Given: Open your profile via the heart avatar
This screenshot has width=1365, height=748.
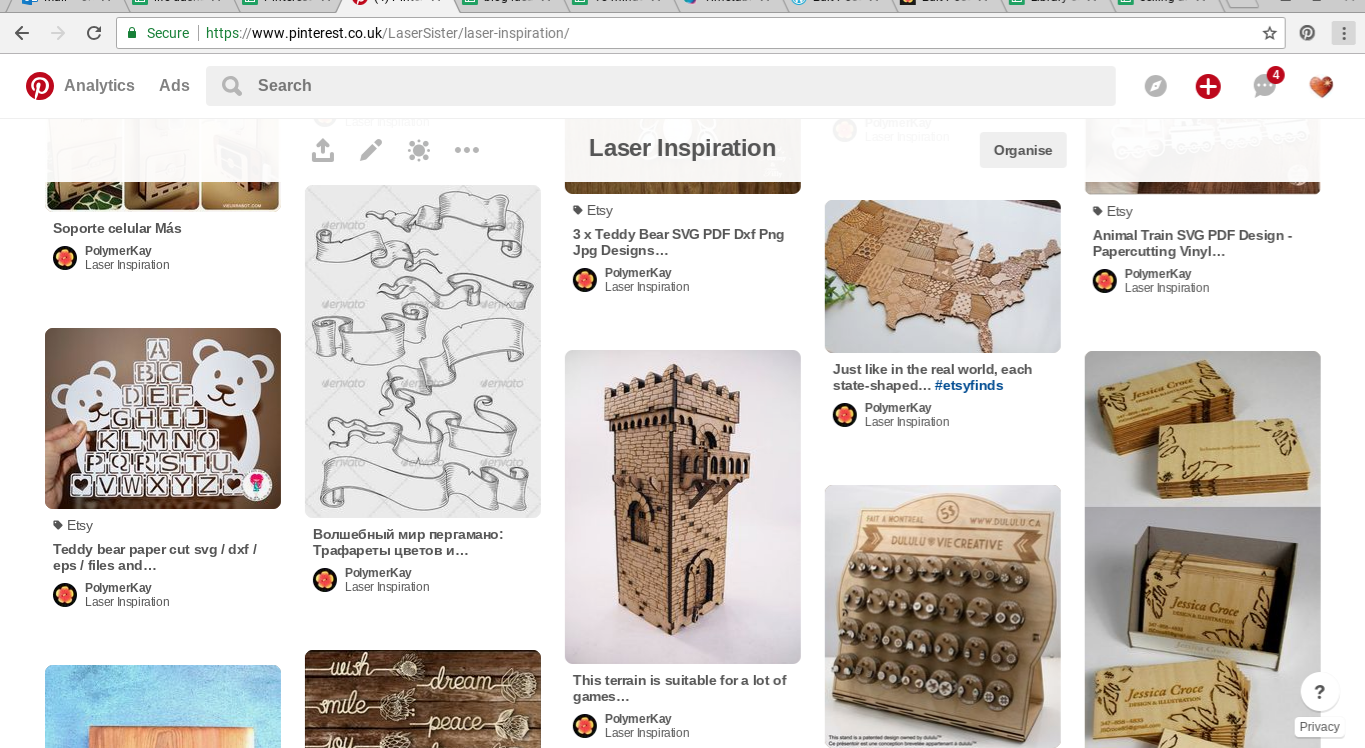Looking at the screenshot, I should [1320, 86].
